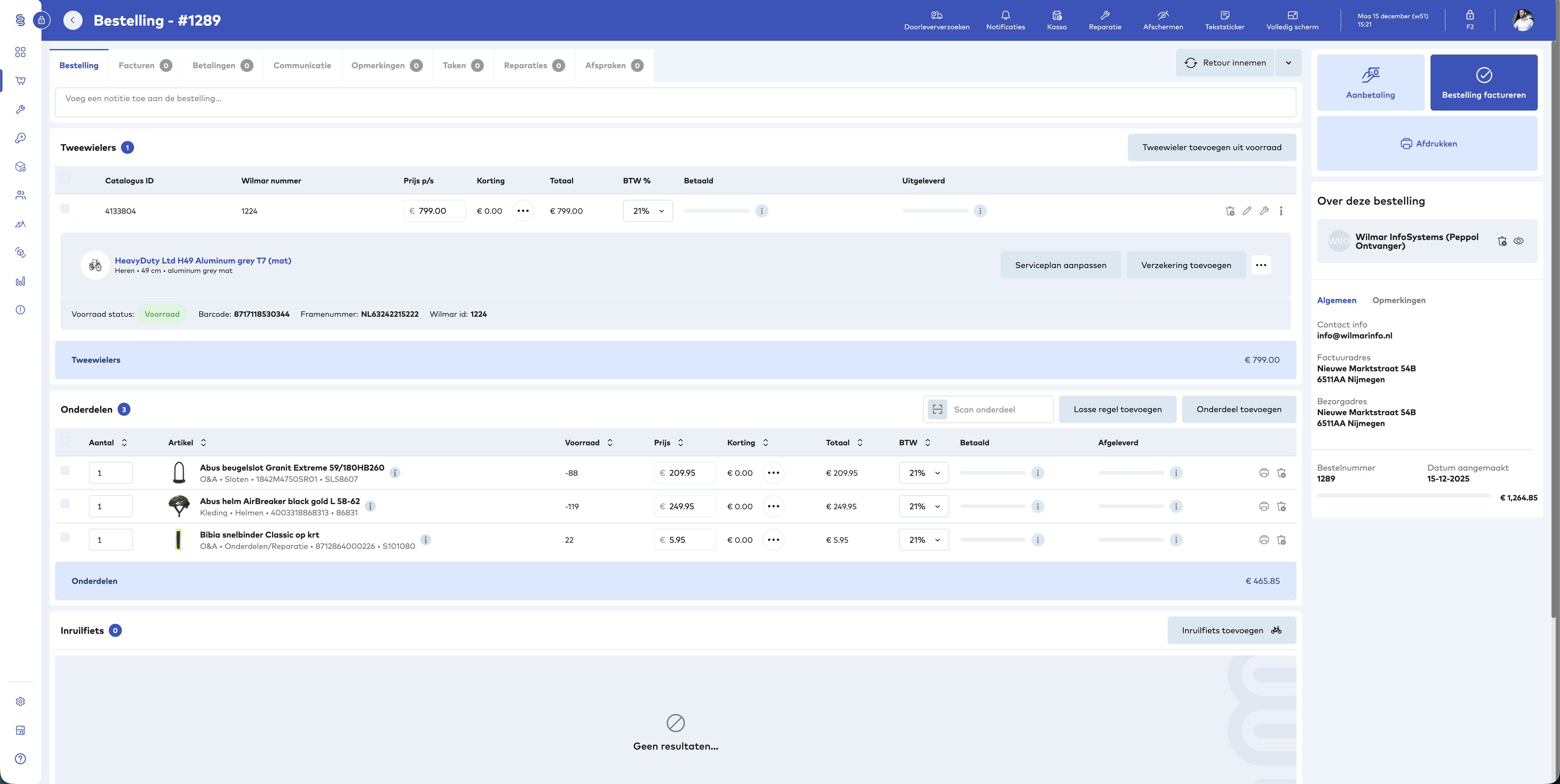Open Doorleververzoeken from the header
This screenshot has width=1560, height=784.
(936, 20)
